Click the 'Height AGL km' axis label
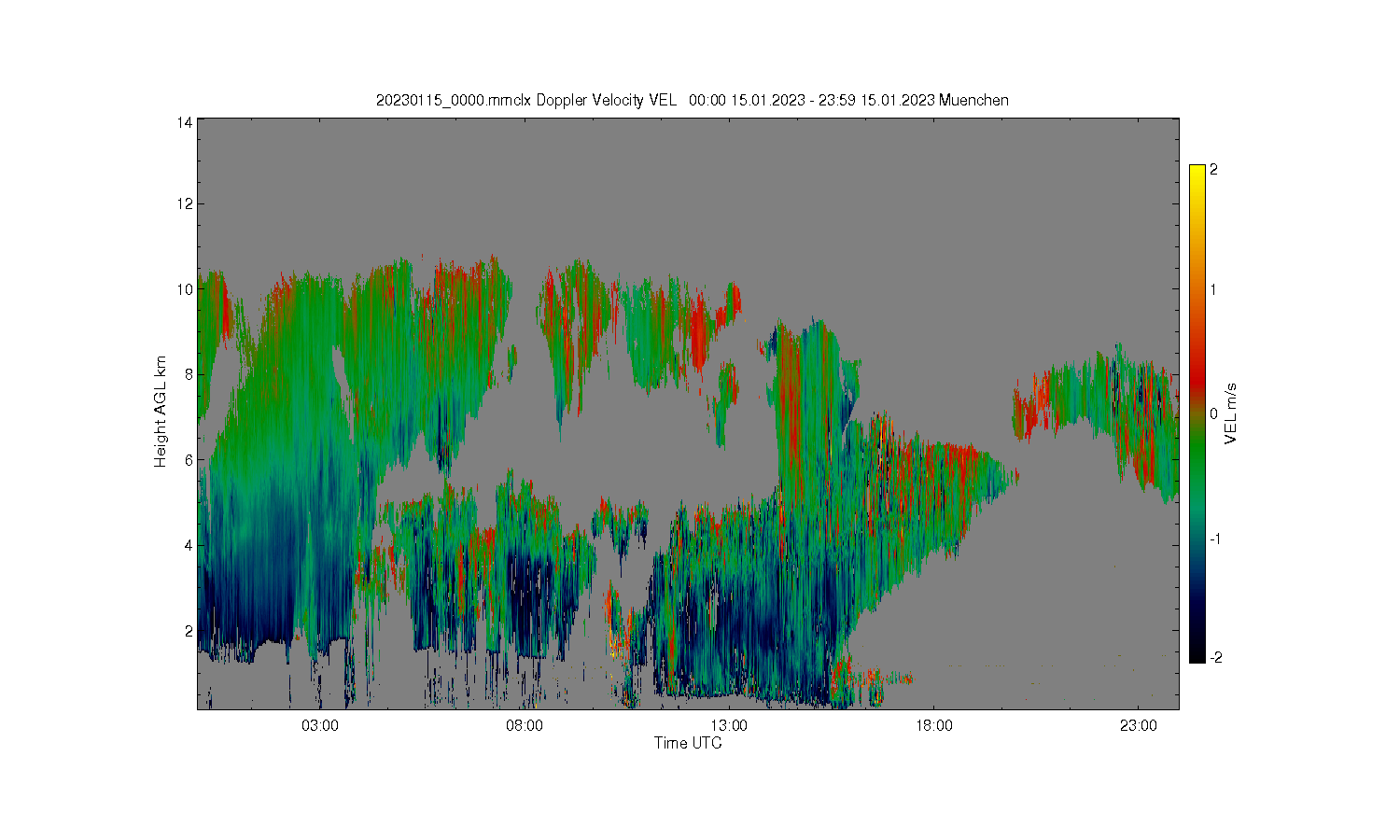 pyautogui.click(x=161, y=412)
